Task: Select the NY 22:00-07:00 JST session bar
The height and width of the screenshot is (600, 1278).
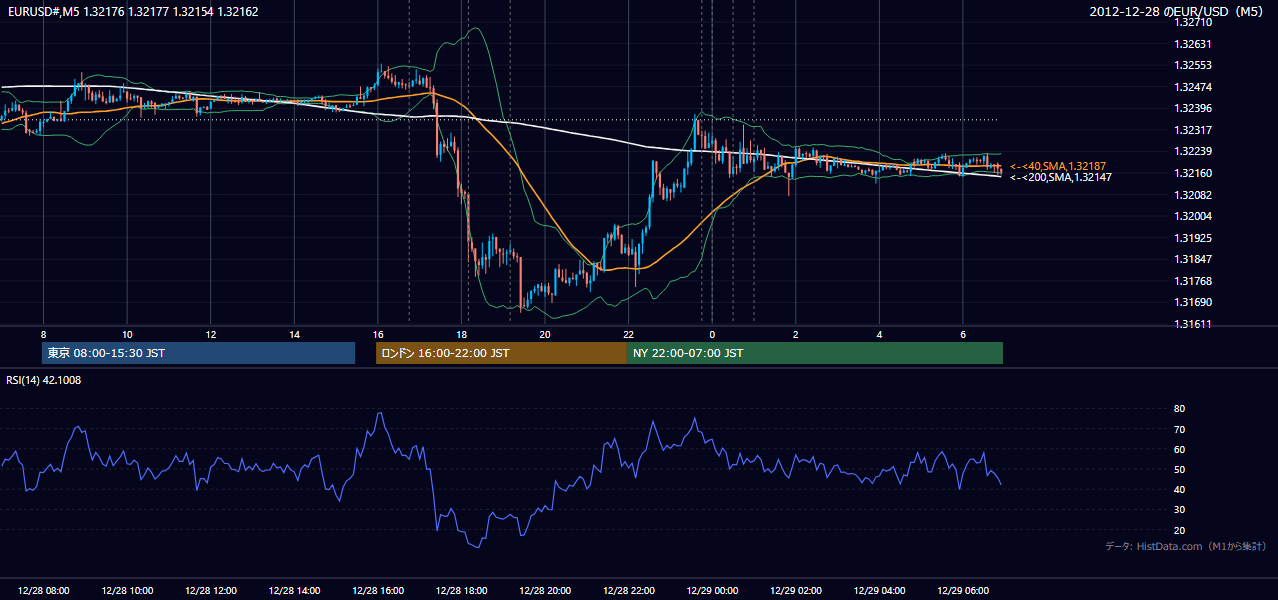Action: pyautogui.click(x=815, y=353)
